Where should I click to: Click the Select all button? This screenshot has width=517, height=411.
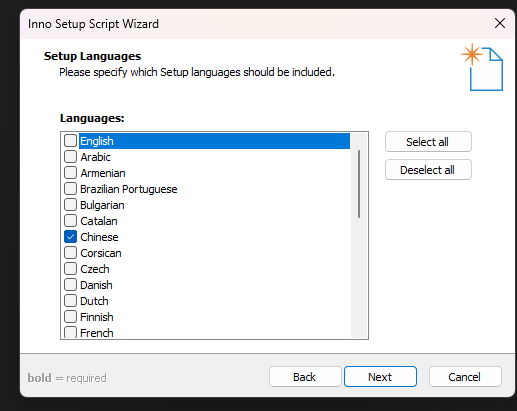[428, 142]
